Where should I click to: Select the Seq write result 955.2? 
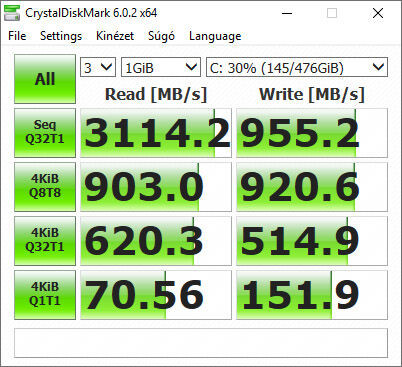click(312, 133)
